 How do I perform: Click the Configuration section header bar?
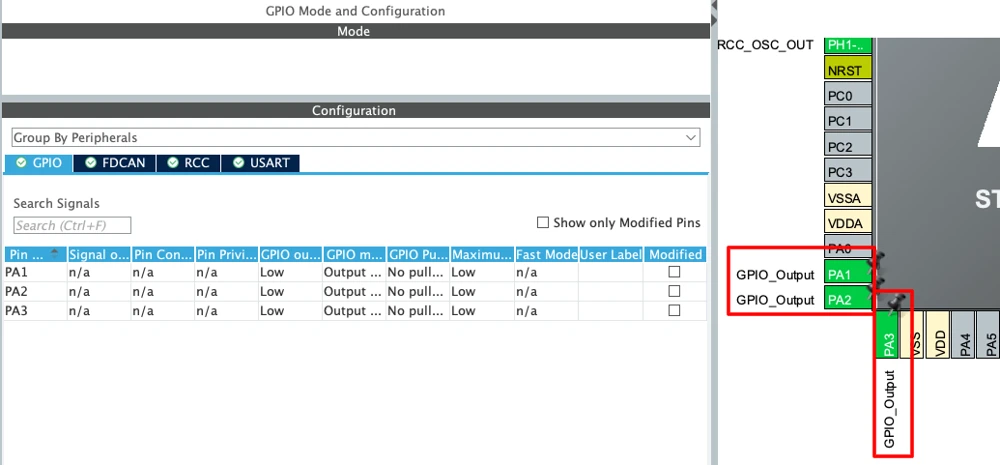click(x=355, y=110)
